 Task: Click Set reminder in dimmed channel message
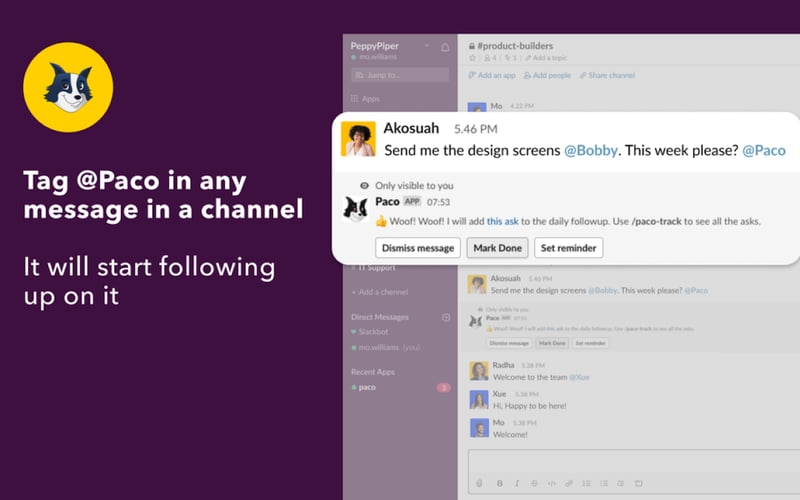coord(590,343)
